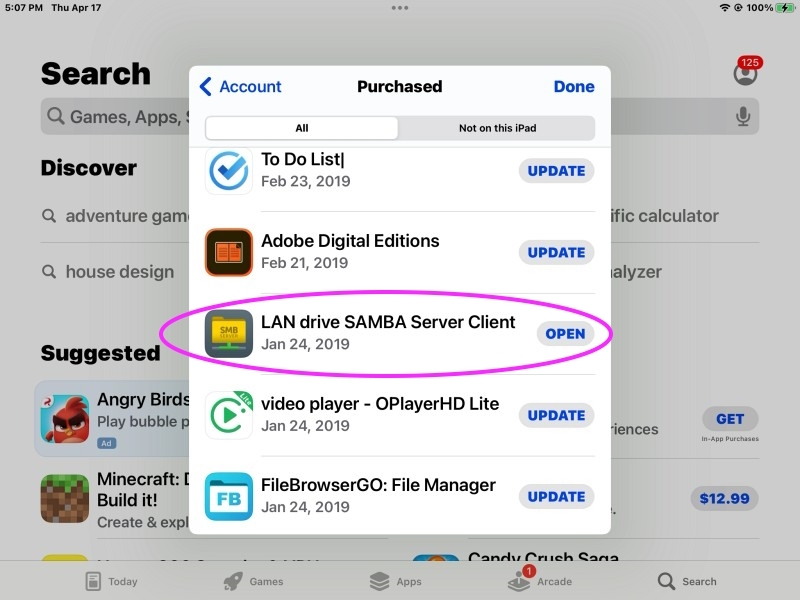The height and width of the screenshot is (600, 800).
Task: Tap the Wi-Fi indicator in status bar
Action: [x=724, y=8]
